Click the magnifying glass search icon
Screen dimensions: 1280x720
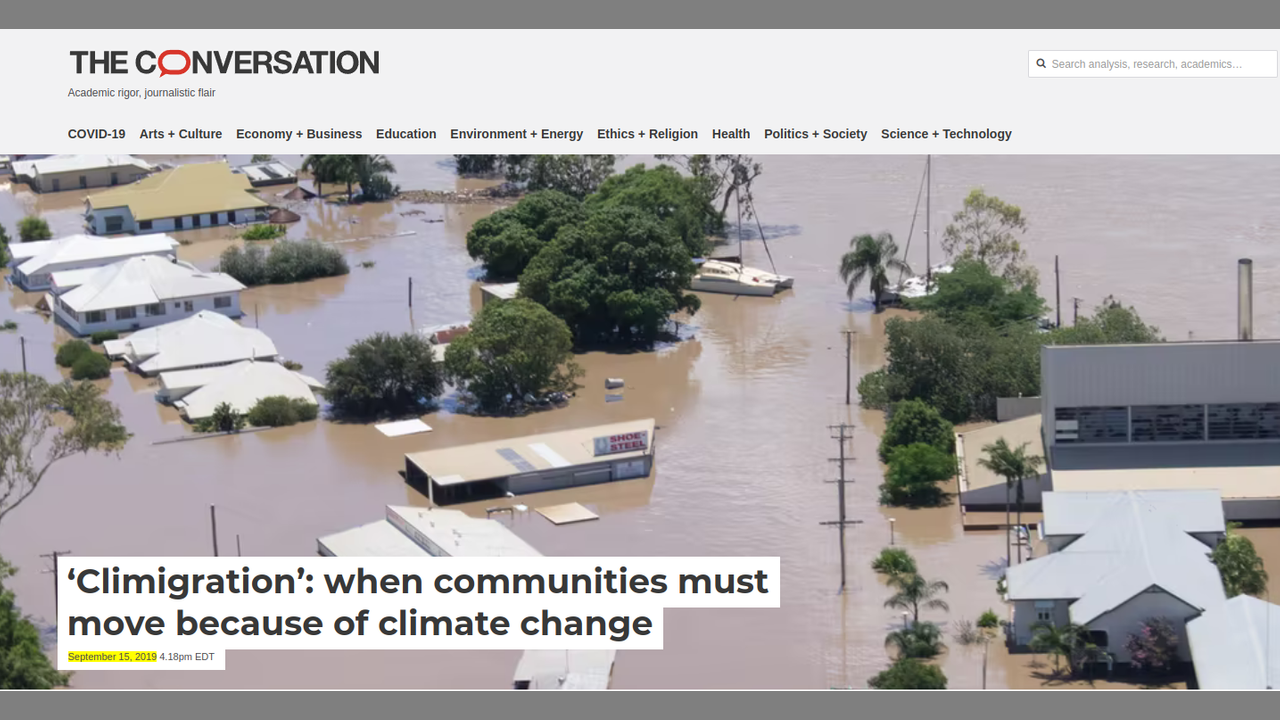click(1041, 64)
